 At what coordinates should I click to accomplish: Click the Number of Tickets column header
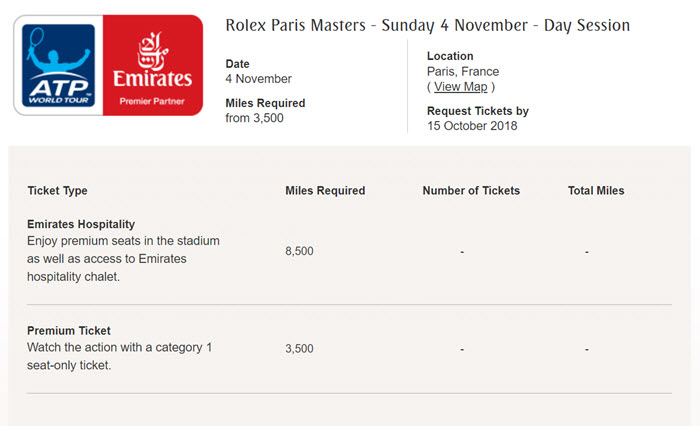coord(471,191)
